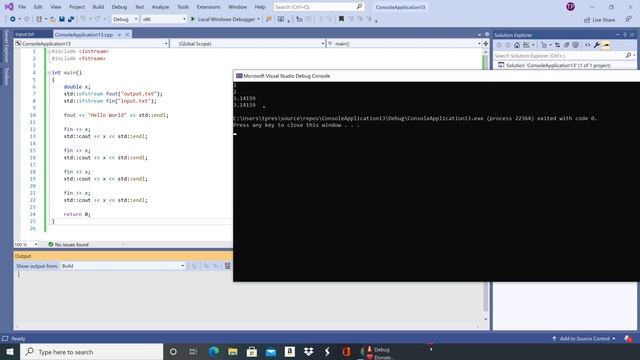
Task: Click the Live Share button
Action: pos(599,20)
